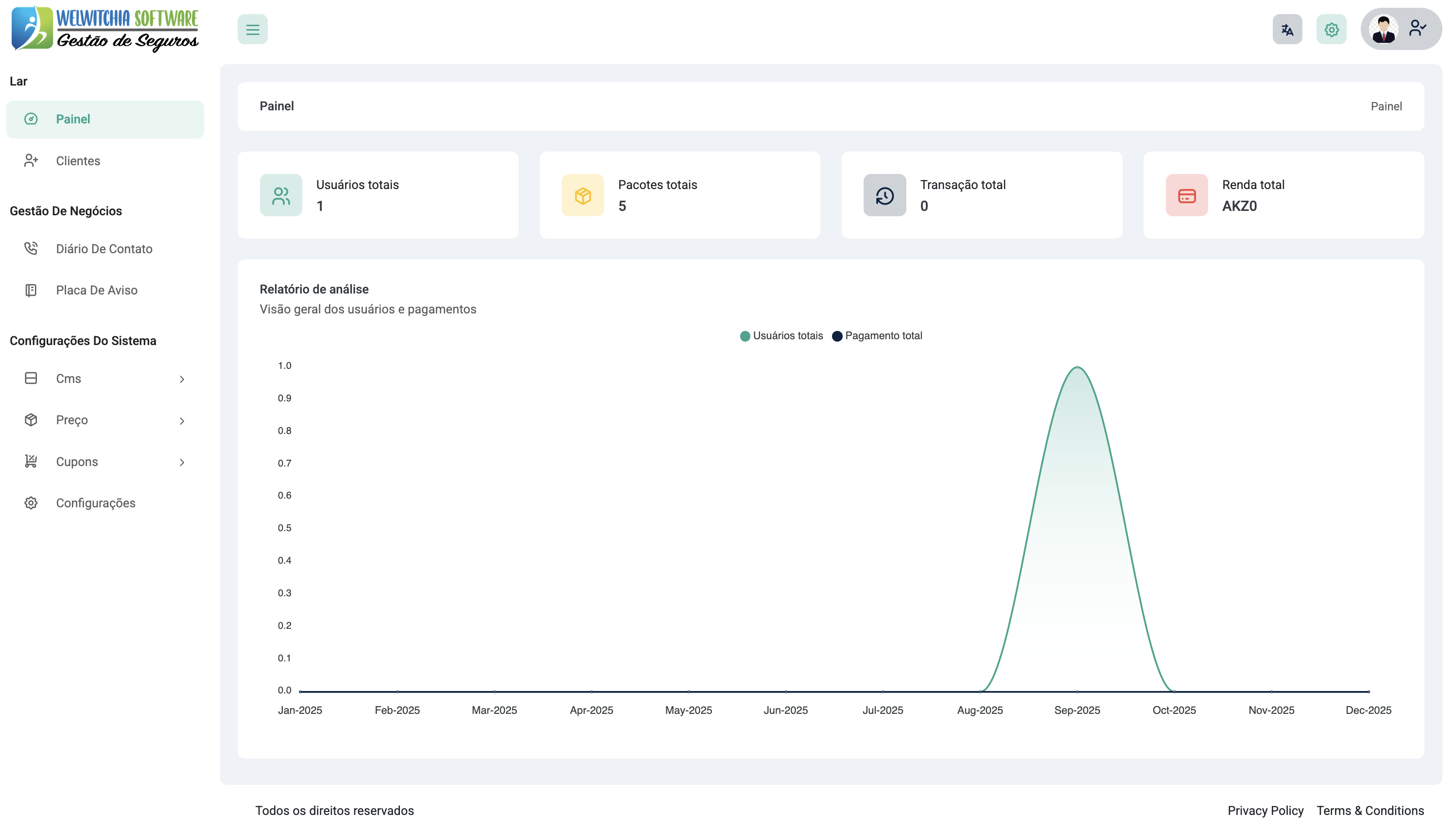
Task: Click the Sep-2025 peak on chart
Action: pos(1077,367)
